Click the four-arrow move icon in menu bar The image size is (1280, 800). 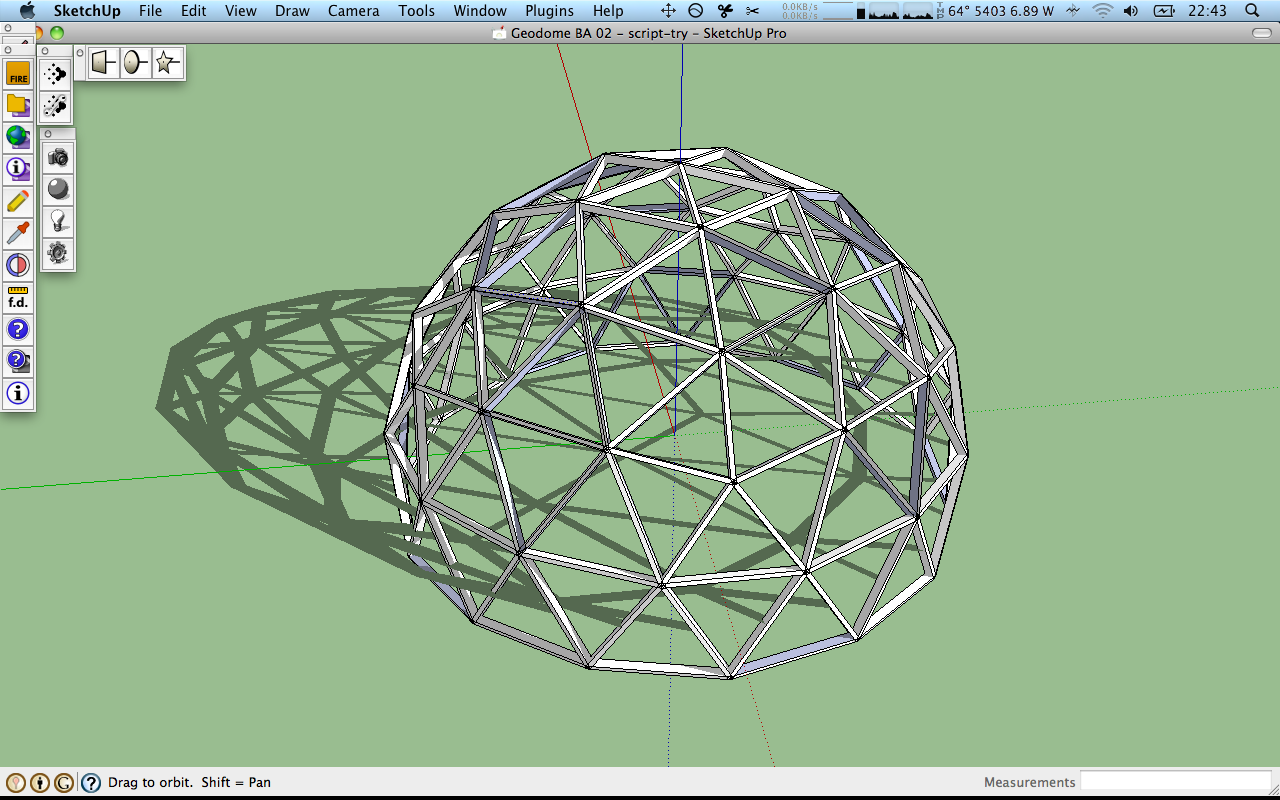coord(668,11)
